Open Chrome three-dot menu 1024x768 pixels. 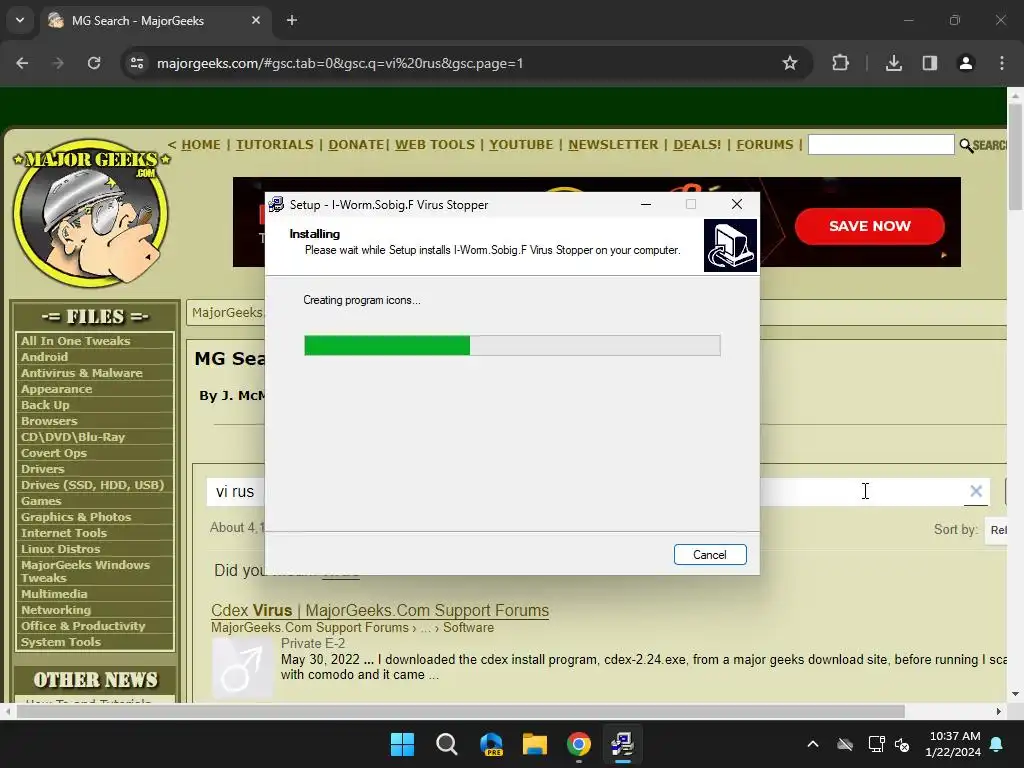coord(1002,63)
